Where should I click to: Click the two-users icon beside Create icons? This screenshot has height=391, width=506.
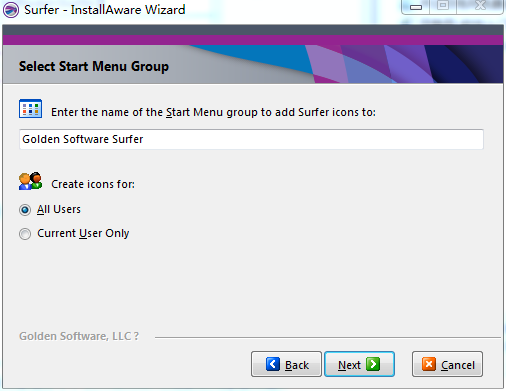coord(30,181)
